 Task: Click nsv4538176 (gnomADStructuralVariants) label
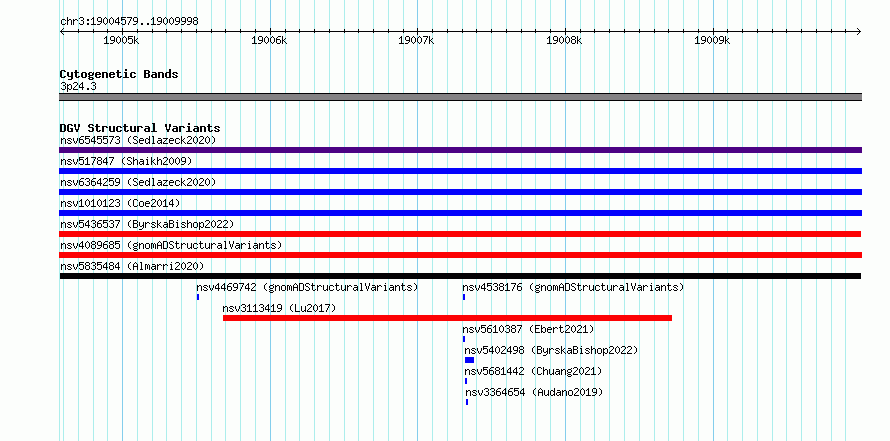click(573, 287)
